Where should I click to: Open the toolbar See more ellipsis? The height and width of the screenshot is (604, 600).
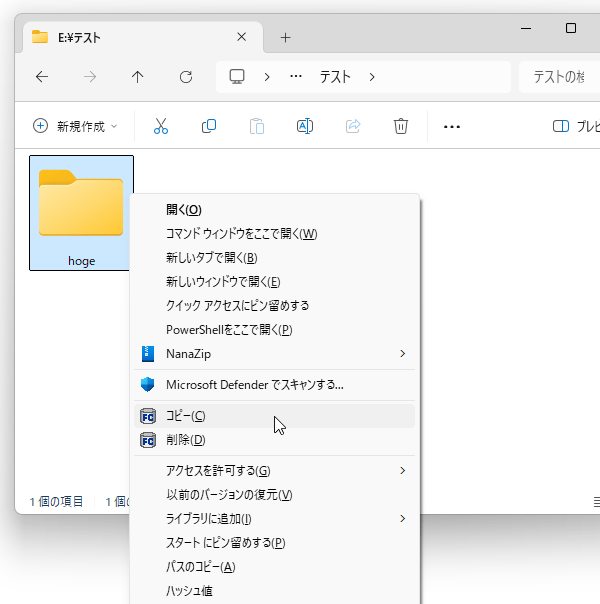coord(452,126)
